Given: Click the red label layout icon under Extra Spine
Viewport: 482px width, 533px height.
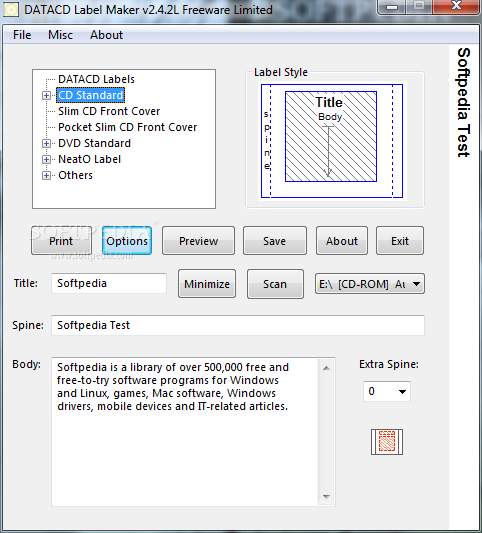Looking at the screenshot, I should pos(387,442).
